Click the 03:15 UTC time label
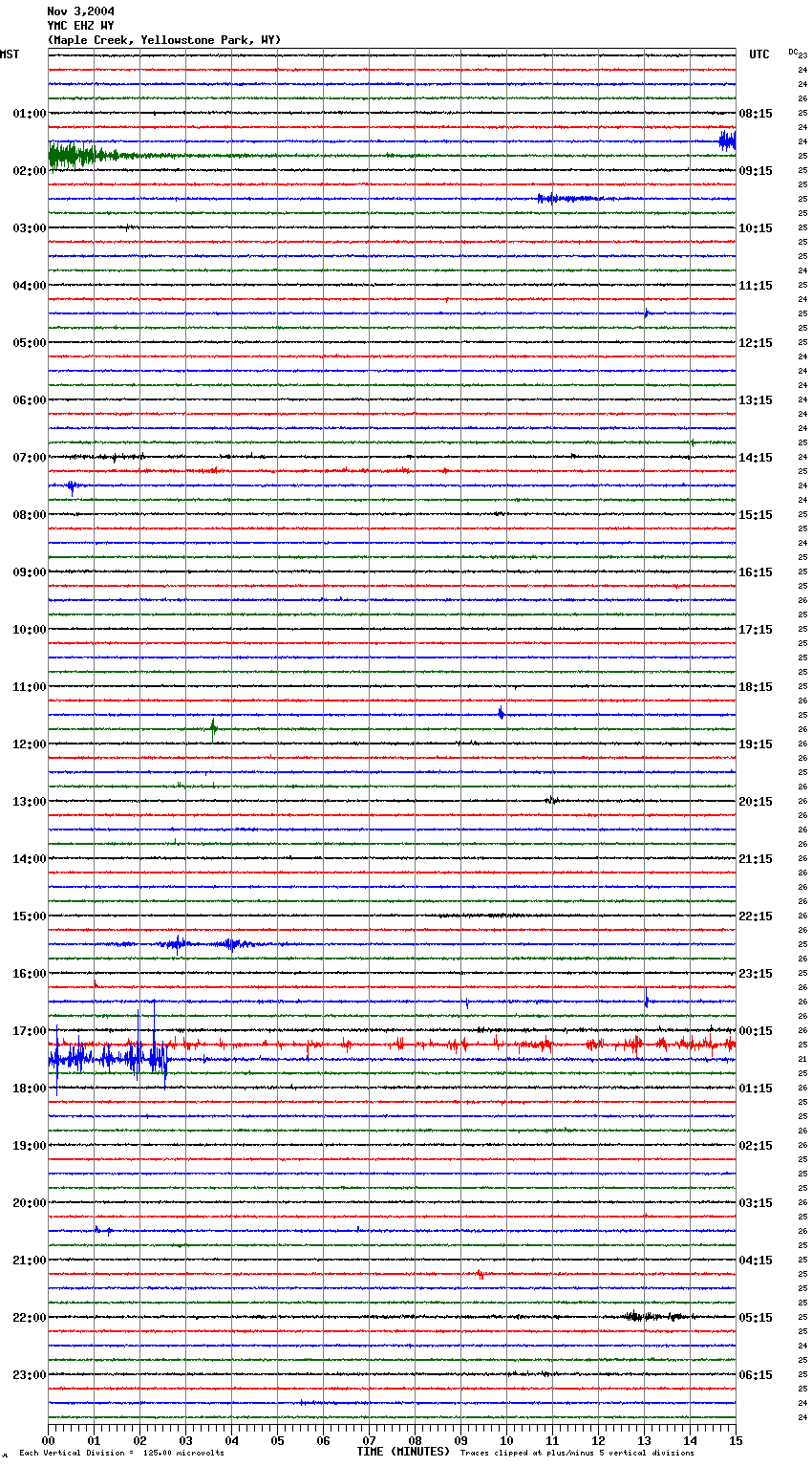This screenshot has width=812, height=1466. [x=756, y=1203]
